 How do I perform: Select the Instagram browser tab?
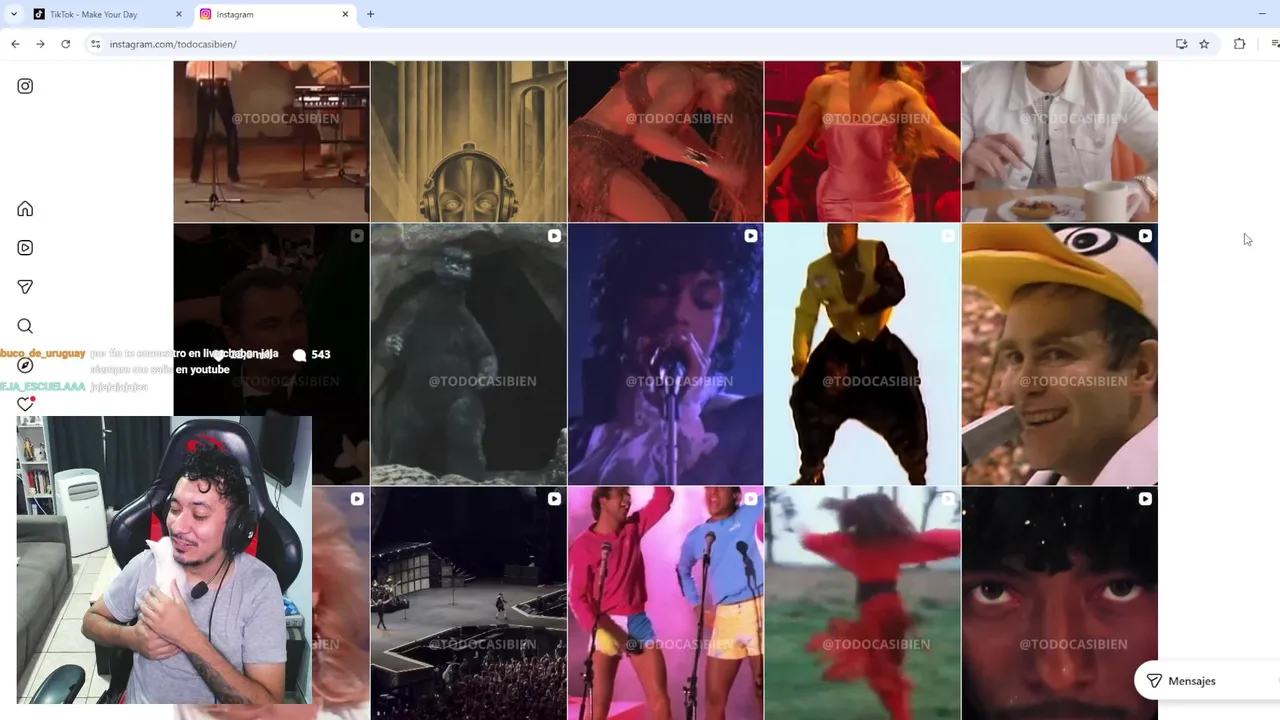coord(275,14)
